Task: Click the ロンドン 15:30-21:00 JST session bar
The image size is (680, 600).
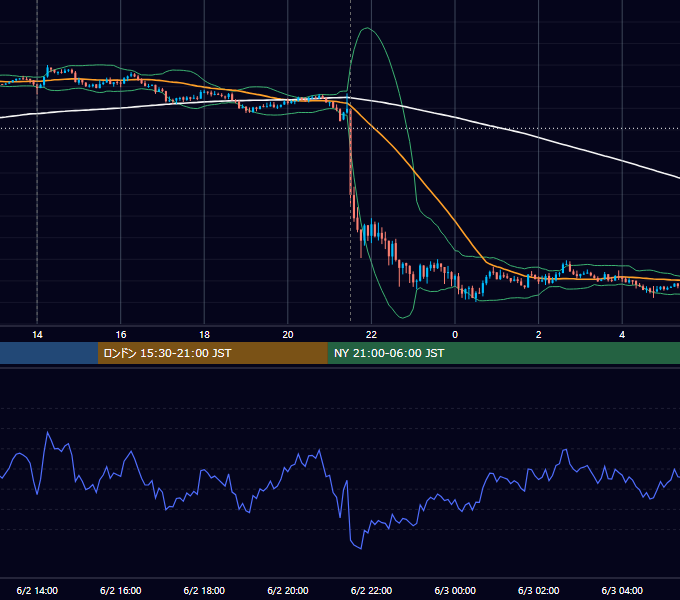Action: [x=212, y=353]
